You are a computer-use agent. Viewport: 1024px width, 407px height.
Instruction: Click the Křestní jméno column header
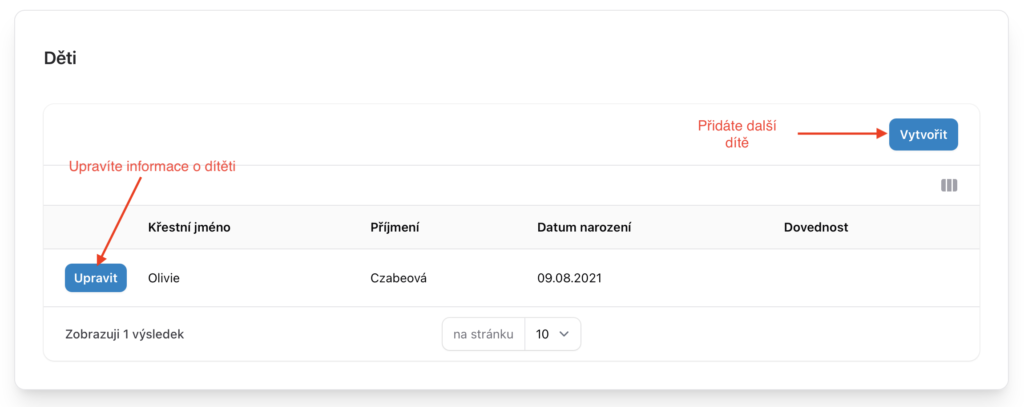189,227
